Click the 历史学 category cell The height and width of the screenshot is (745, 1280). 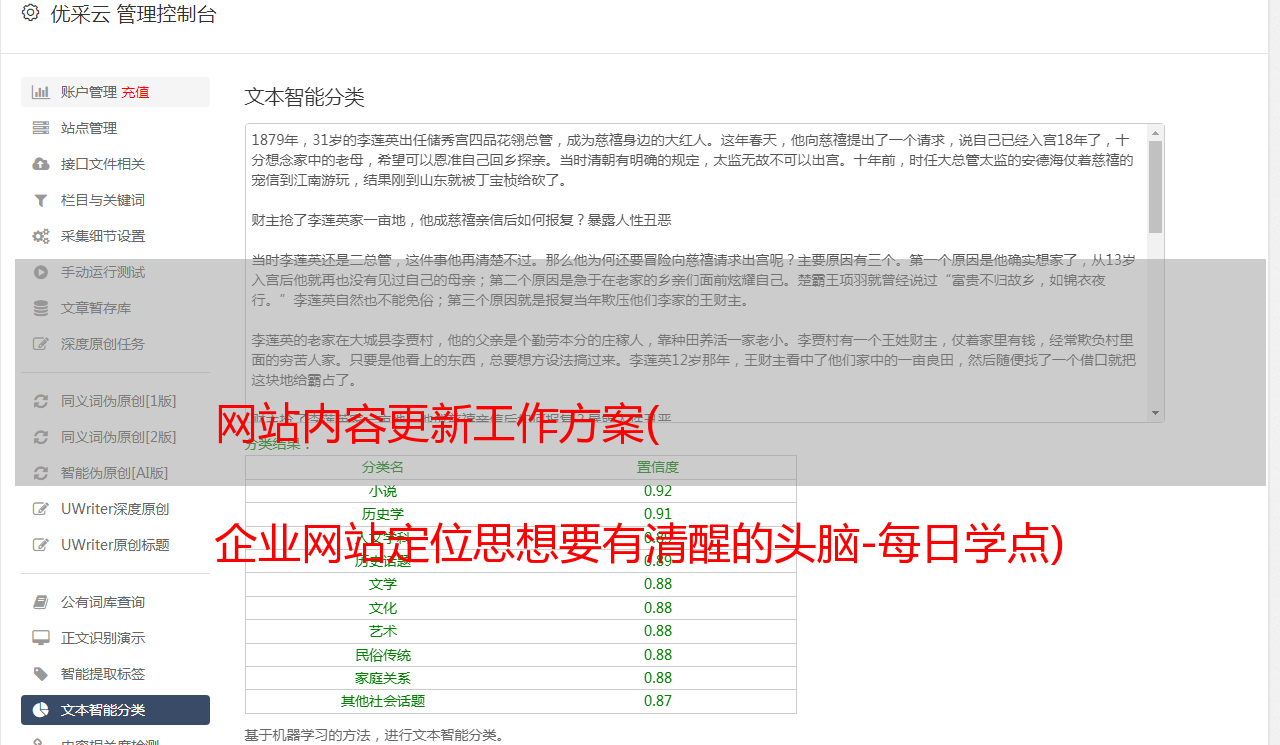pyautogui.click(x=383, y=514)
